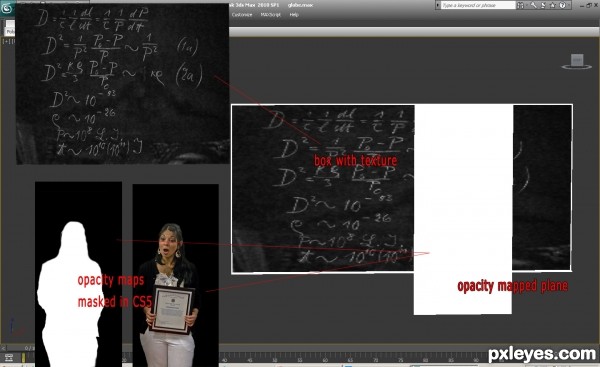Open the MAXScript menu
600x367 pixels.
coord(271,15)
